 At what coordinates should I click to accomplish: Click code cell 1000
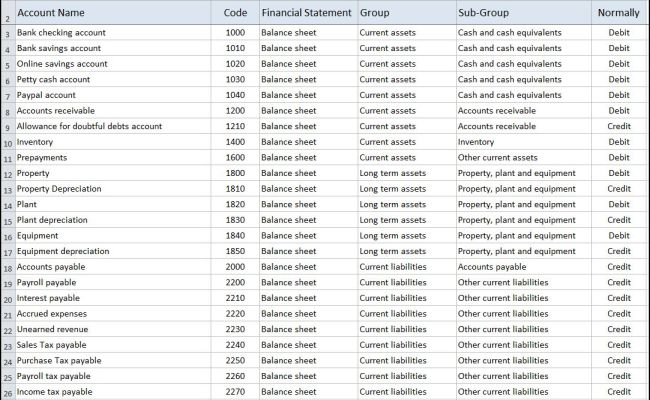coord(235,33)
